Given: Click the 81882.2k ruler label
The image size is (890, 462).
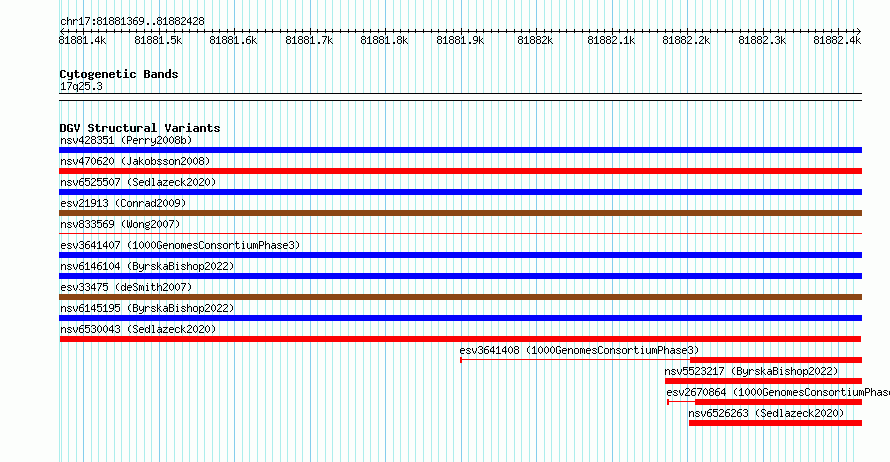Looking at the screenshot, I should point(686,40).
